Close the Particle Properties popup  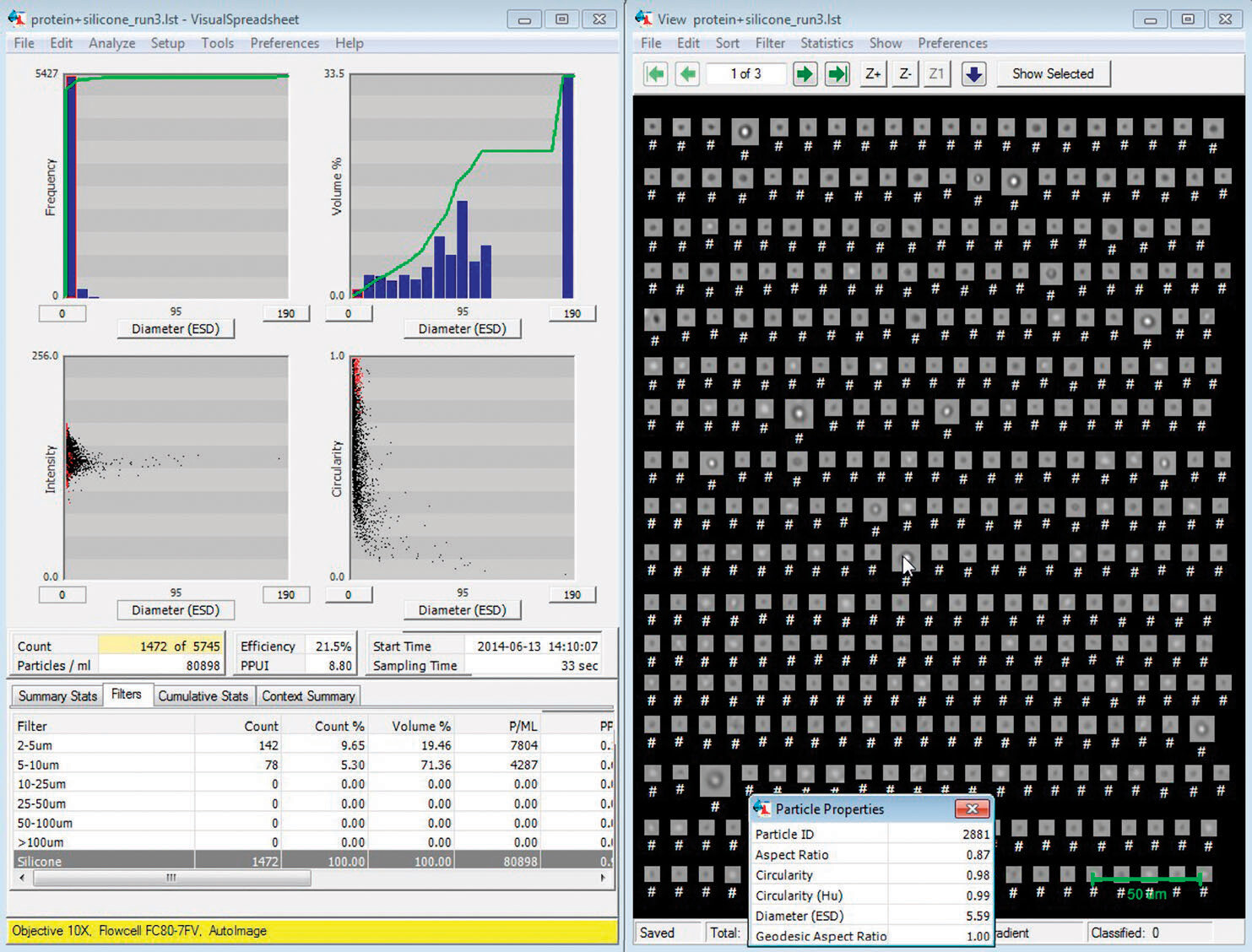973,809
